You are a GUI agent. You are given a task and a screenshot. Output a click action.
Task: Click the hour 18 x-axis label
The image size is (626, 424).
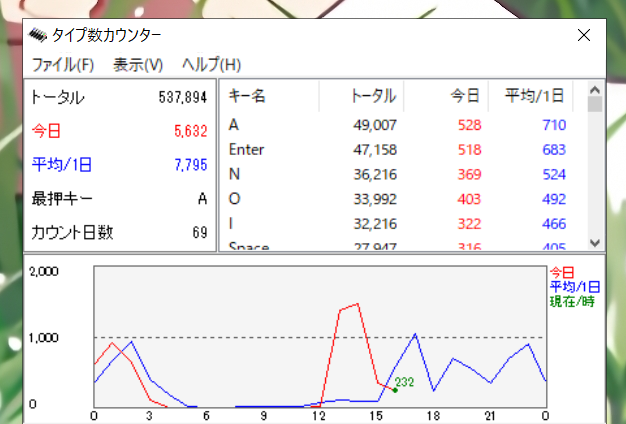[x=433, y=416]
